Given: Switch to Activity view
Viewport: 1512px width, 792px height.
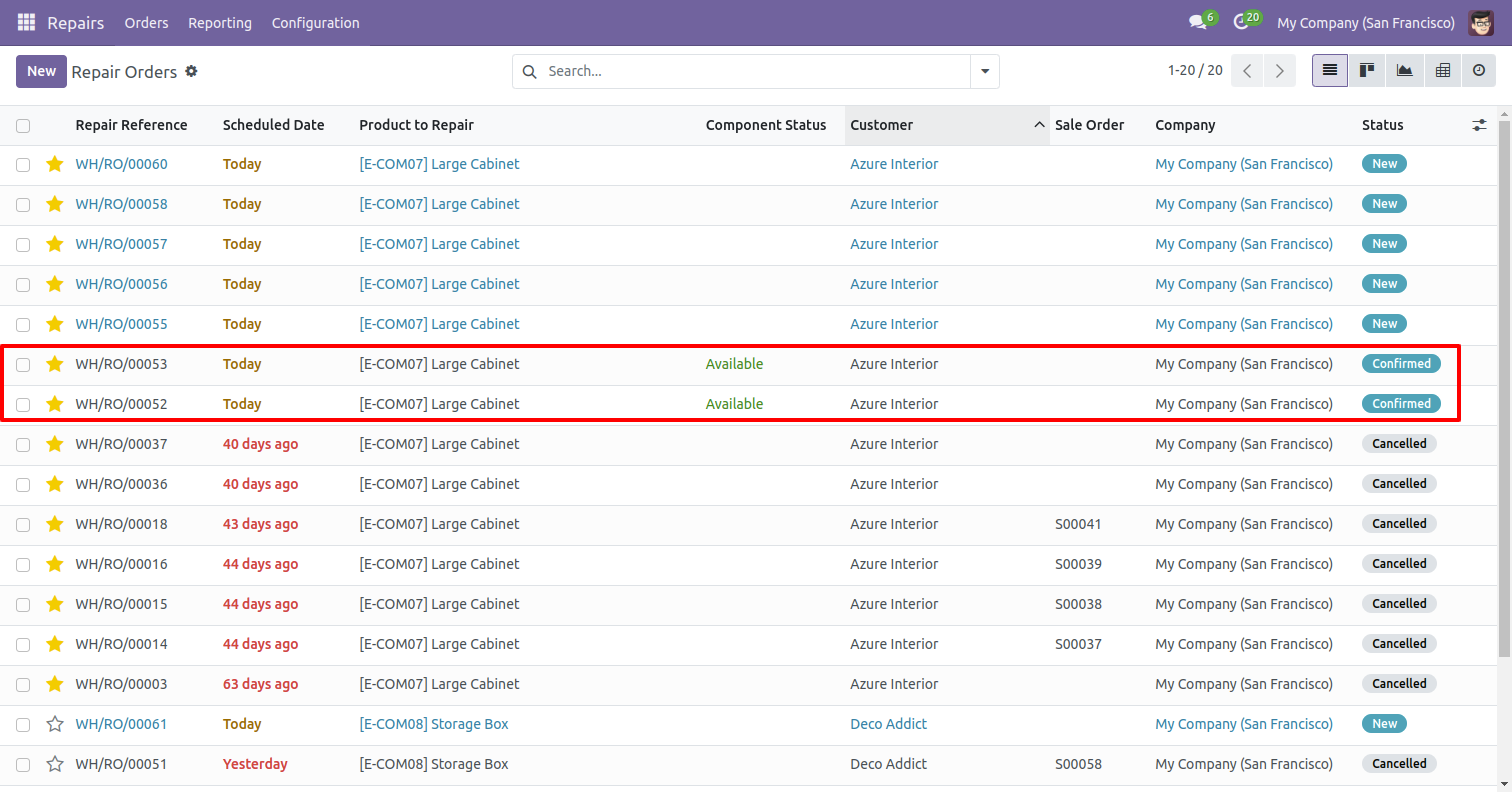Looking at the screenshot, I should [x=1479, y=71].
